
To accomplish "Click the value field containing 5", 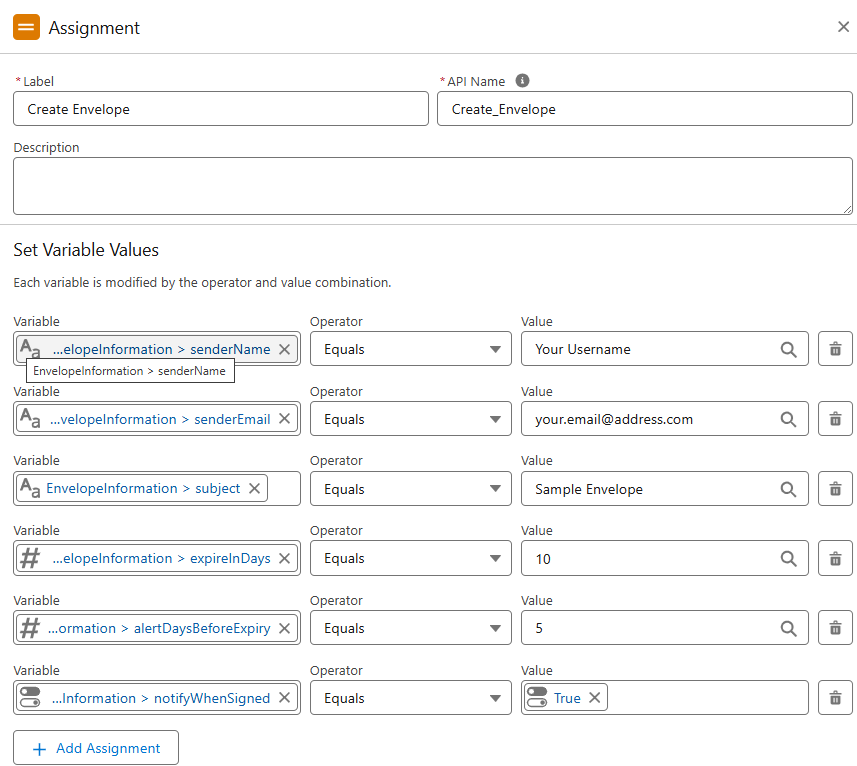I will point(665,628).
